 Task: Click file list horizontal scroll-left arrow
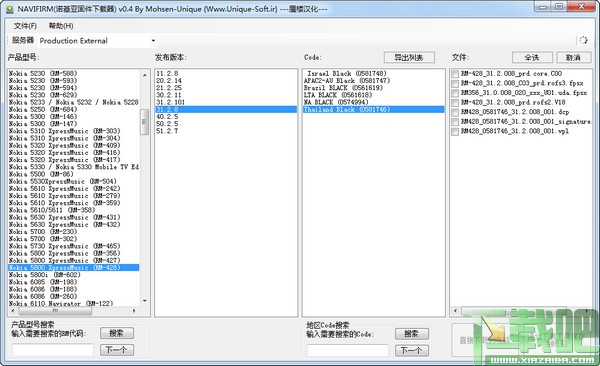pos(455,310)
